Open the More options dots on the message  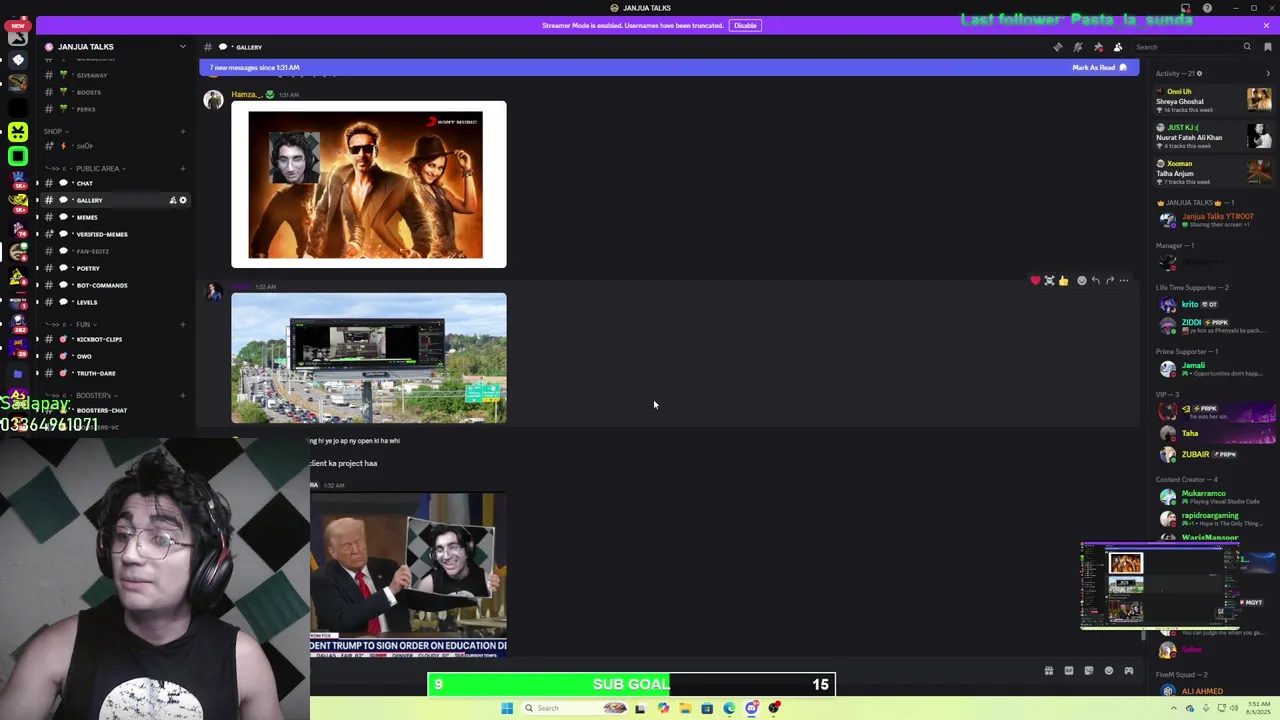[x=1124, y=281]
